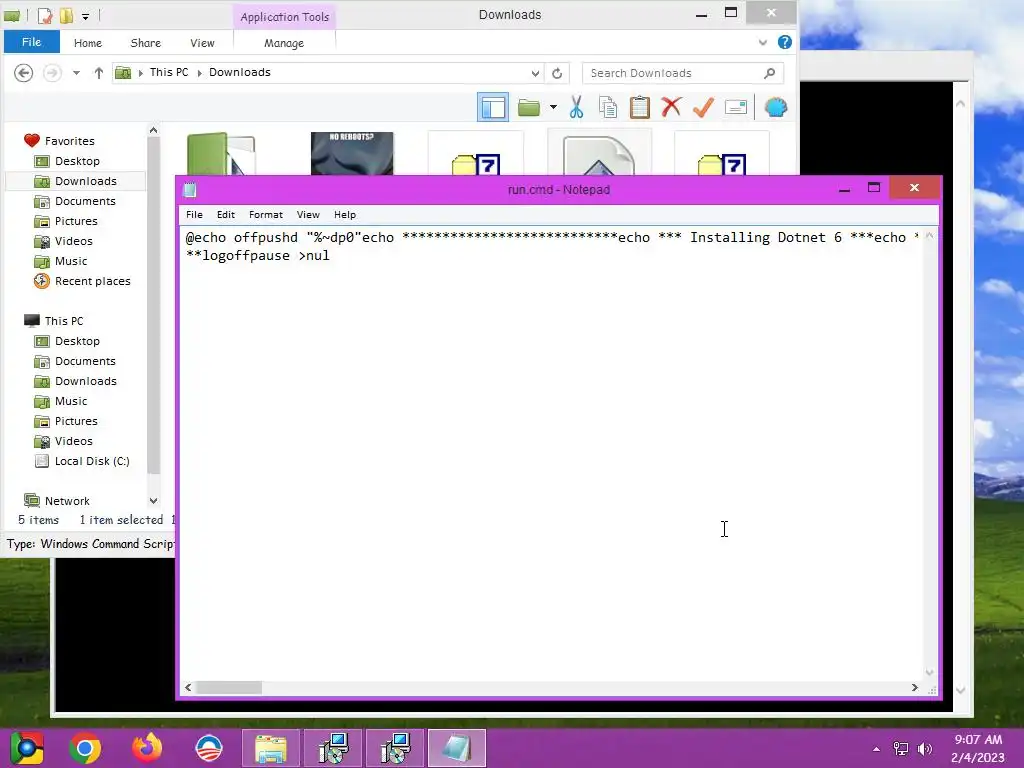Click navigation pane scroll up arrow

coord(153,130)
